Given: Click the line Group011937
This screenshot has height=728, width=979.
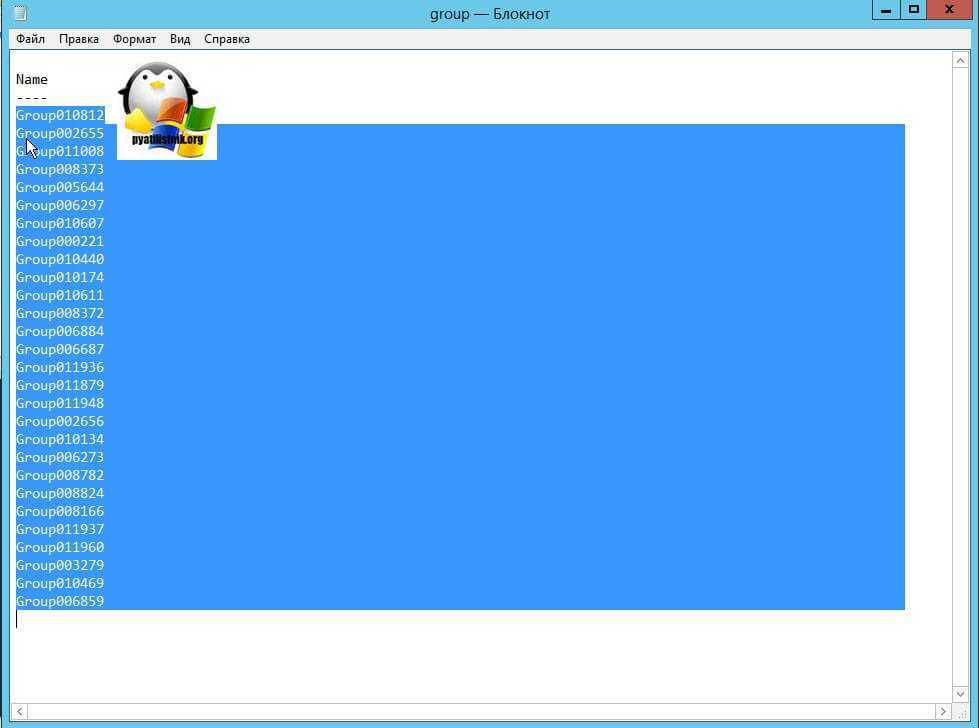Looking at the screenshot, I should pos(60,529).
